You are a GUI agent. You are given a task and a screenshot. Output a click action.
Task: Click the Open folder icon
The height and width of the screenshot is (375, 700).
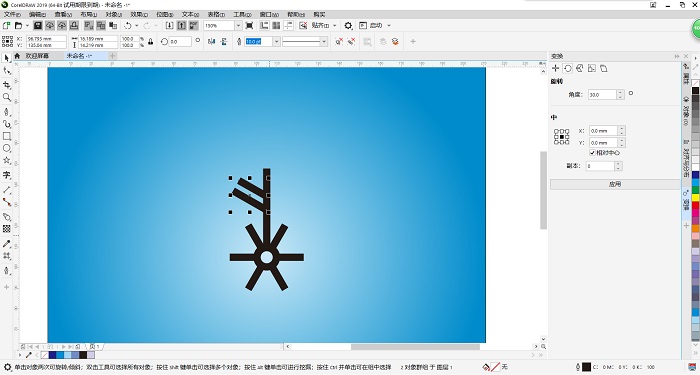[x=18, y=25]
